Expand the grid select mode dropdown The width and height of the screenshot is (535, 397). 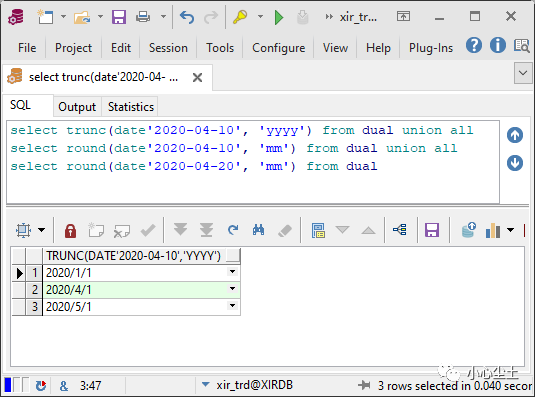(42, 230)
